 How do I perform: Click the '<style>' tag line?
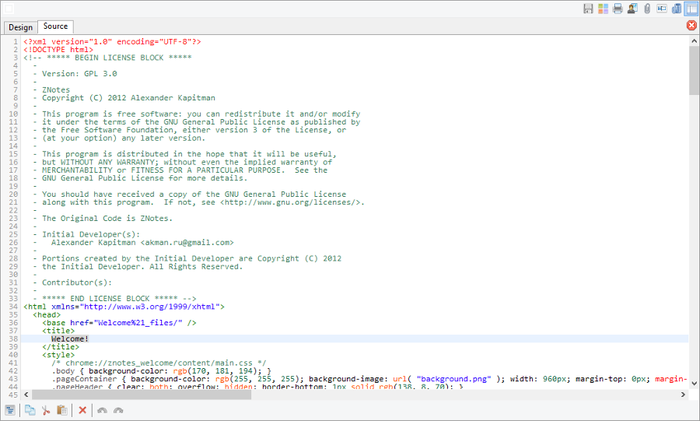coord(58,355)
